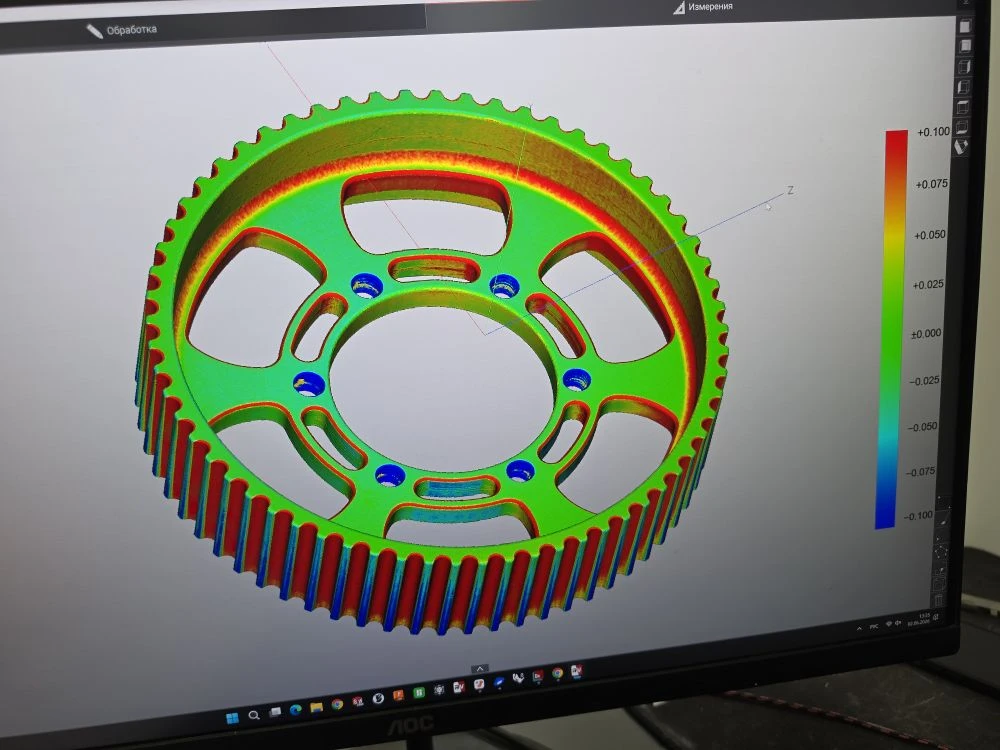Click the +0.100 color scale label
The image size is (1000, 750).
pos(933,132)
